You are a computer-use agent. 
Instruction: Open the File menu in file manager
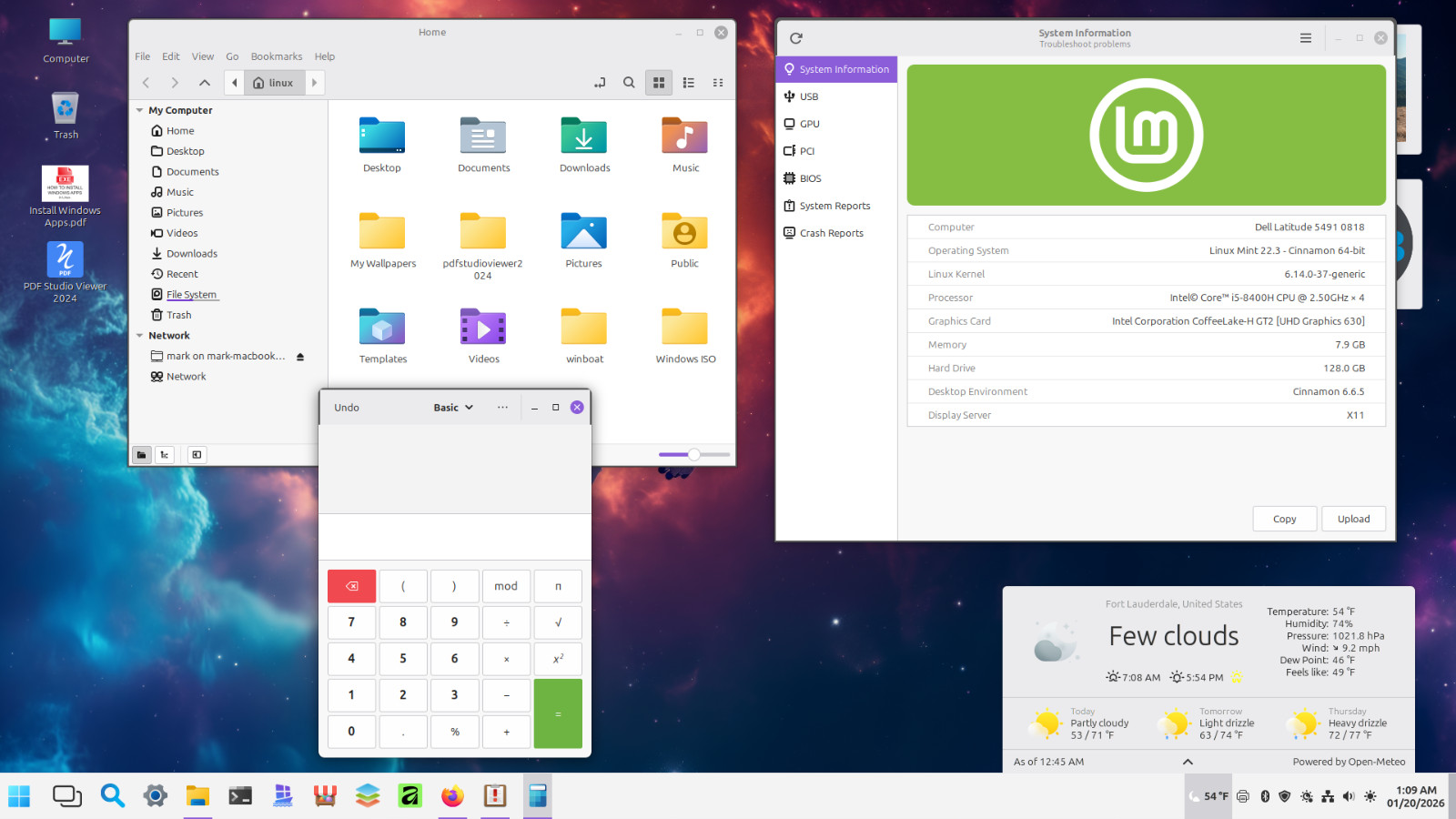click(x=143, y=56)
